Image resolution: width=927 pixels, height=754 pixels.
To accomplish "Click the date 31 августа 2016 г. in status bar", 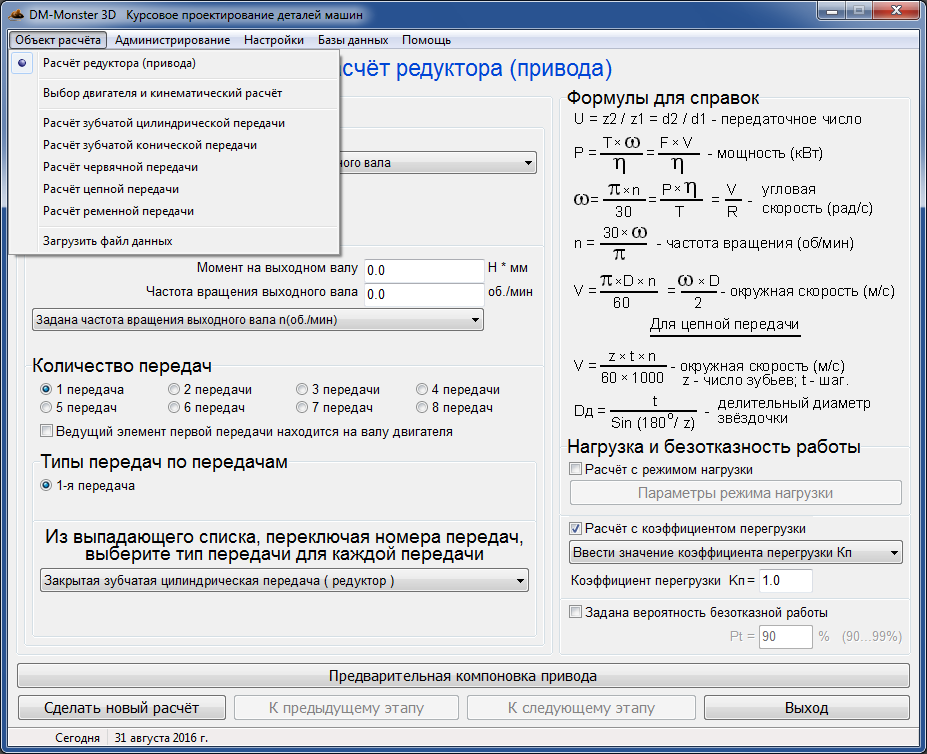I will [x=161, y=737].
